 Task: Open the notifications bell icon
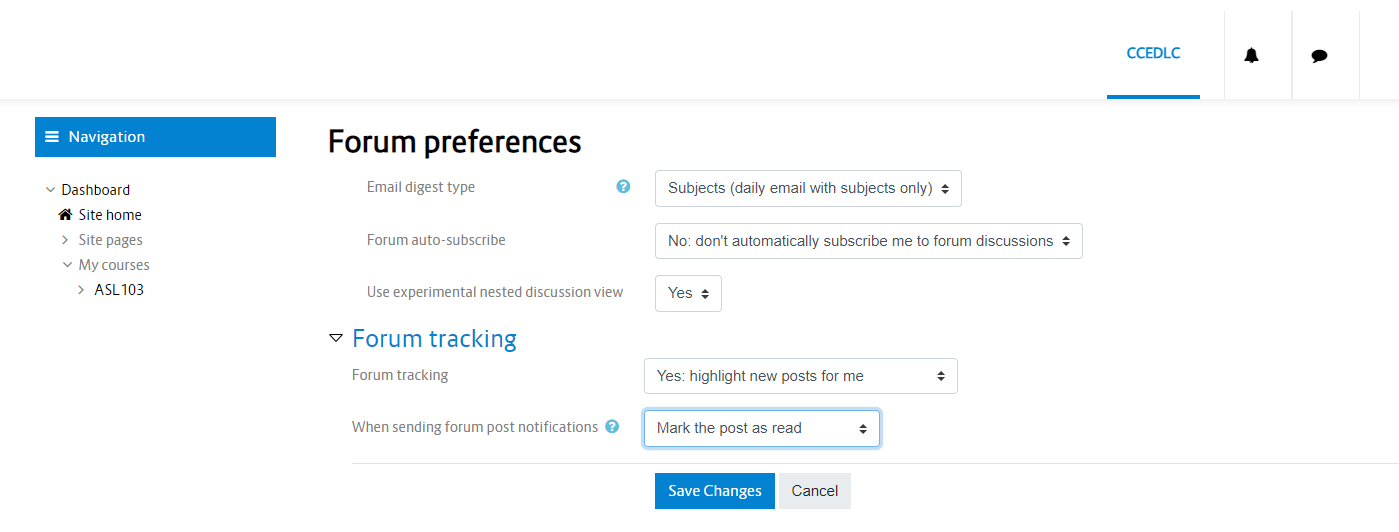click(x=1251, y=56)
